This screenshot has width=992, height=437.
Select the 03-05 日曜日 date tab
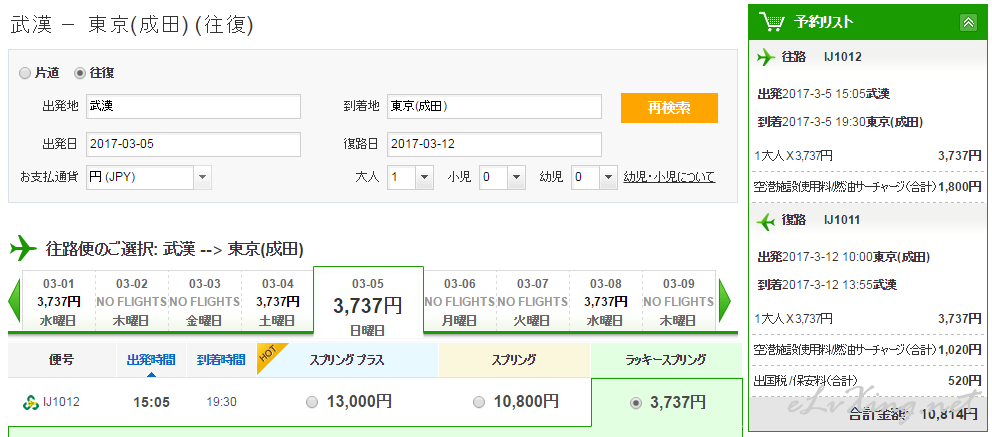[368, 303]
